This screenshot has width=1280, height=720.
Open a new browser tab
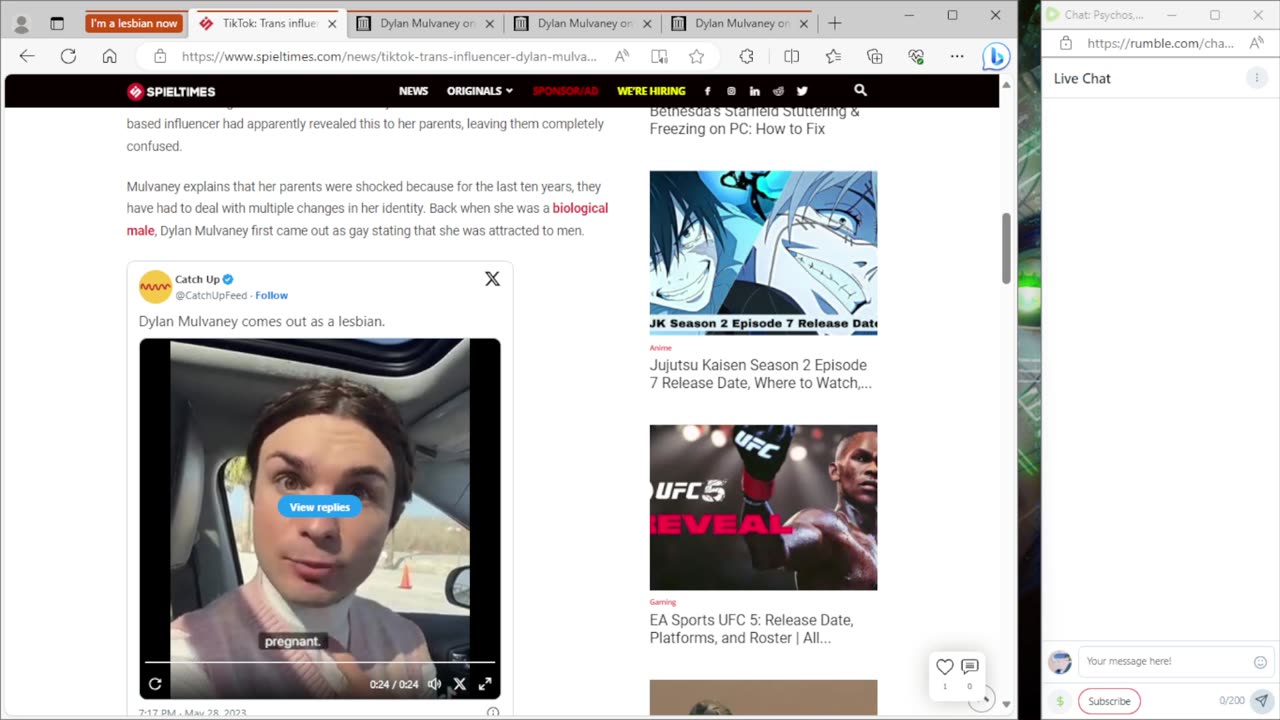[x=835, y=23]
